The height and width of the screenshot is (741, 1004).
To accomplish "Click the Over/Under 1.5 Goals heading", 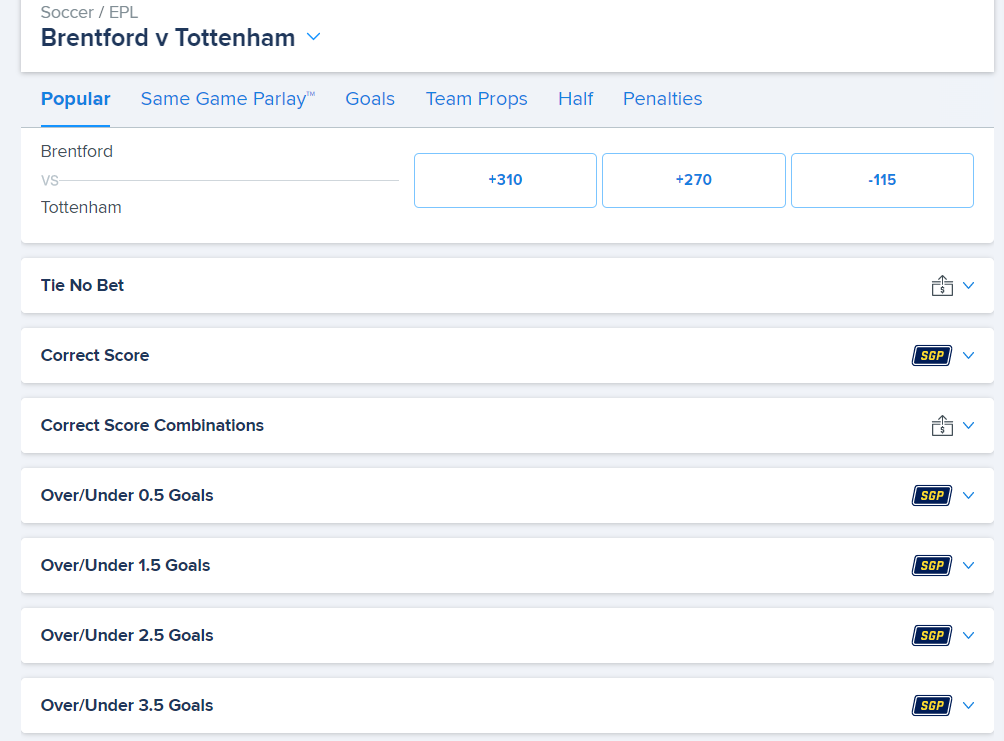I will 126,565.
